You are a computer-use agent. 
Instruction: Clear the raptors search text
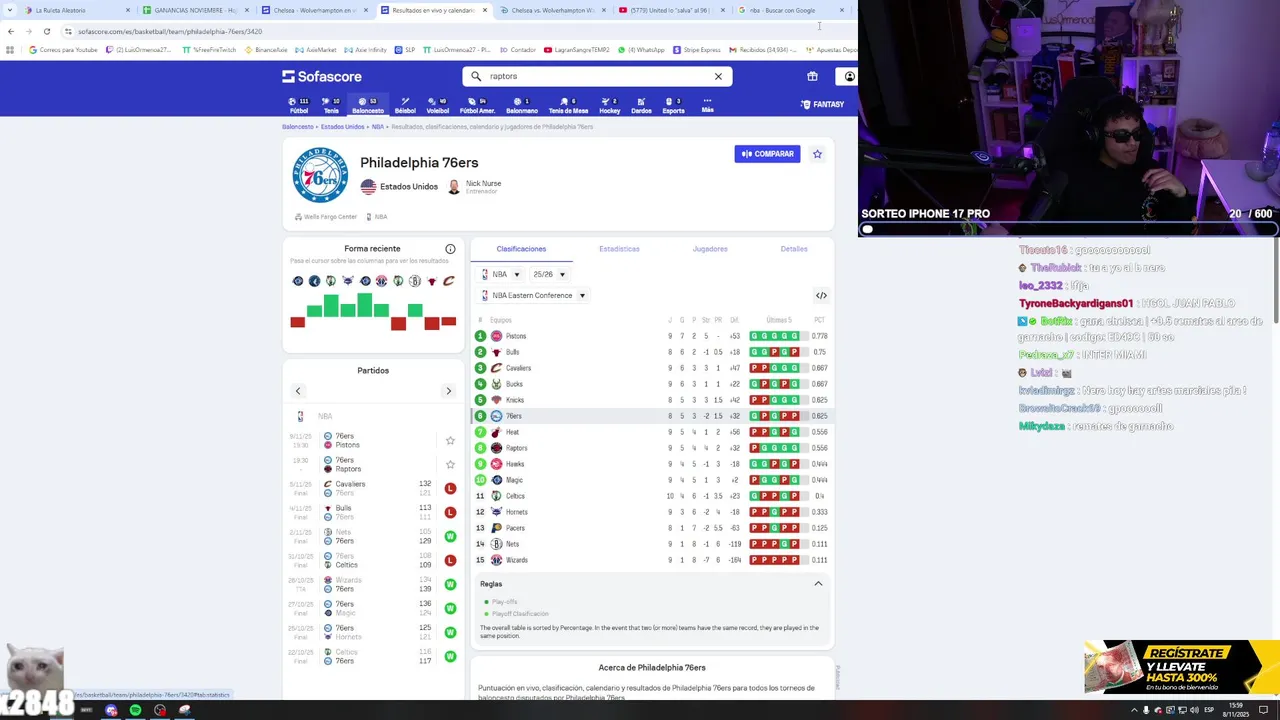pyautogui.click(x=718, y=76)
